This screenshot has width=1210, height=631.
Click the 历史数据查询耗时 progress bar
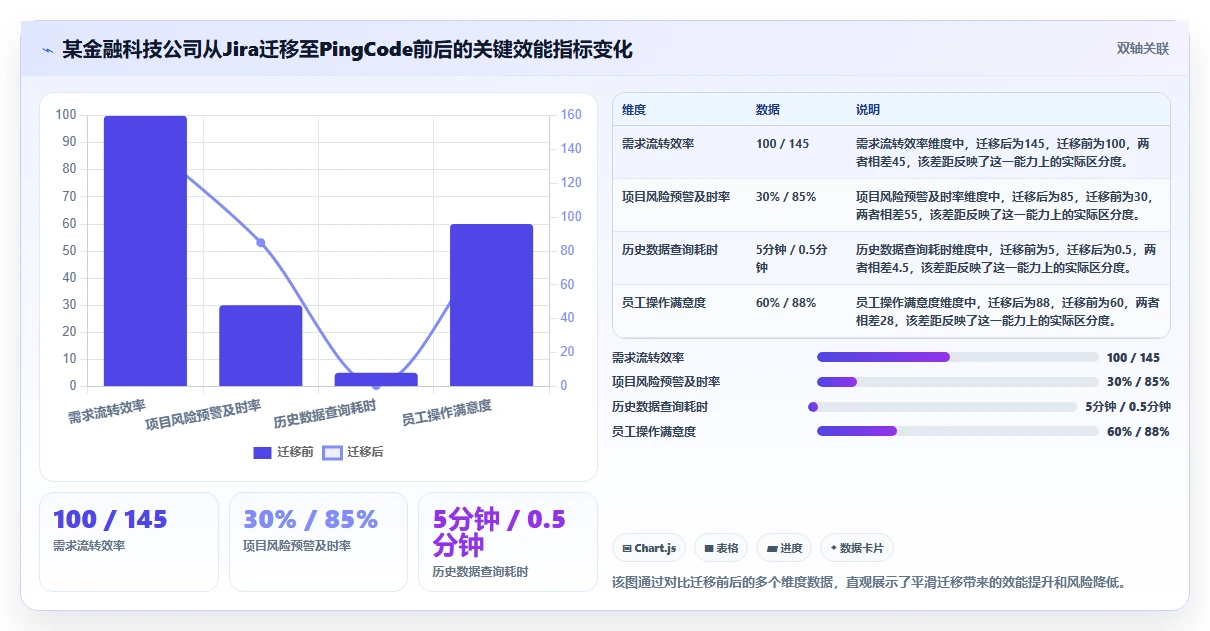click(x=942, y=407)
